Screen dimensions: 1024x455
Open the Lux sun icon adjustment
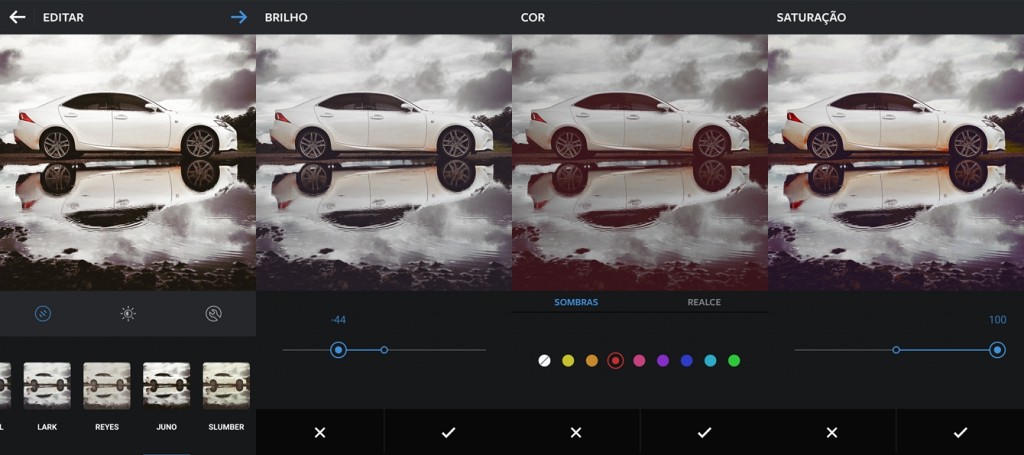click(128, 314)
